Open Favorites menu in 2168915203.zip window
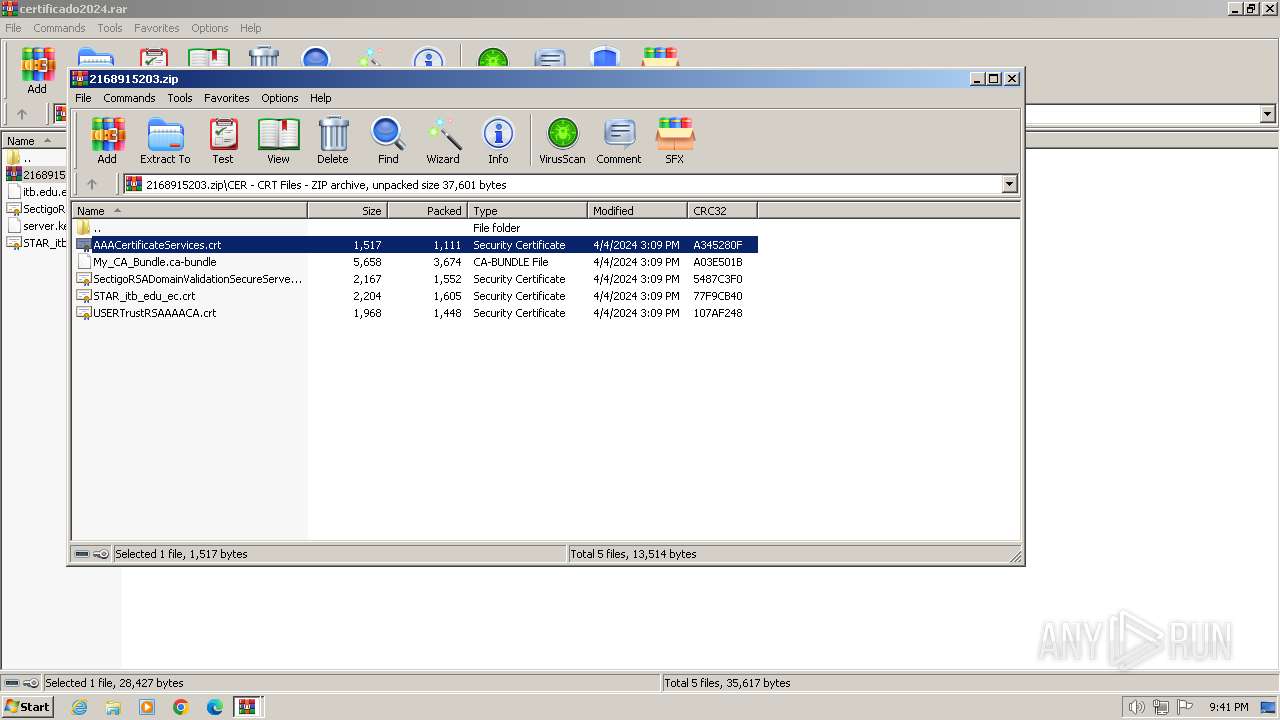Screen dimensions: 1280x720 point(227,98)
